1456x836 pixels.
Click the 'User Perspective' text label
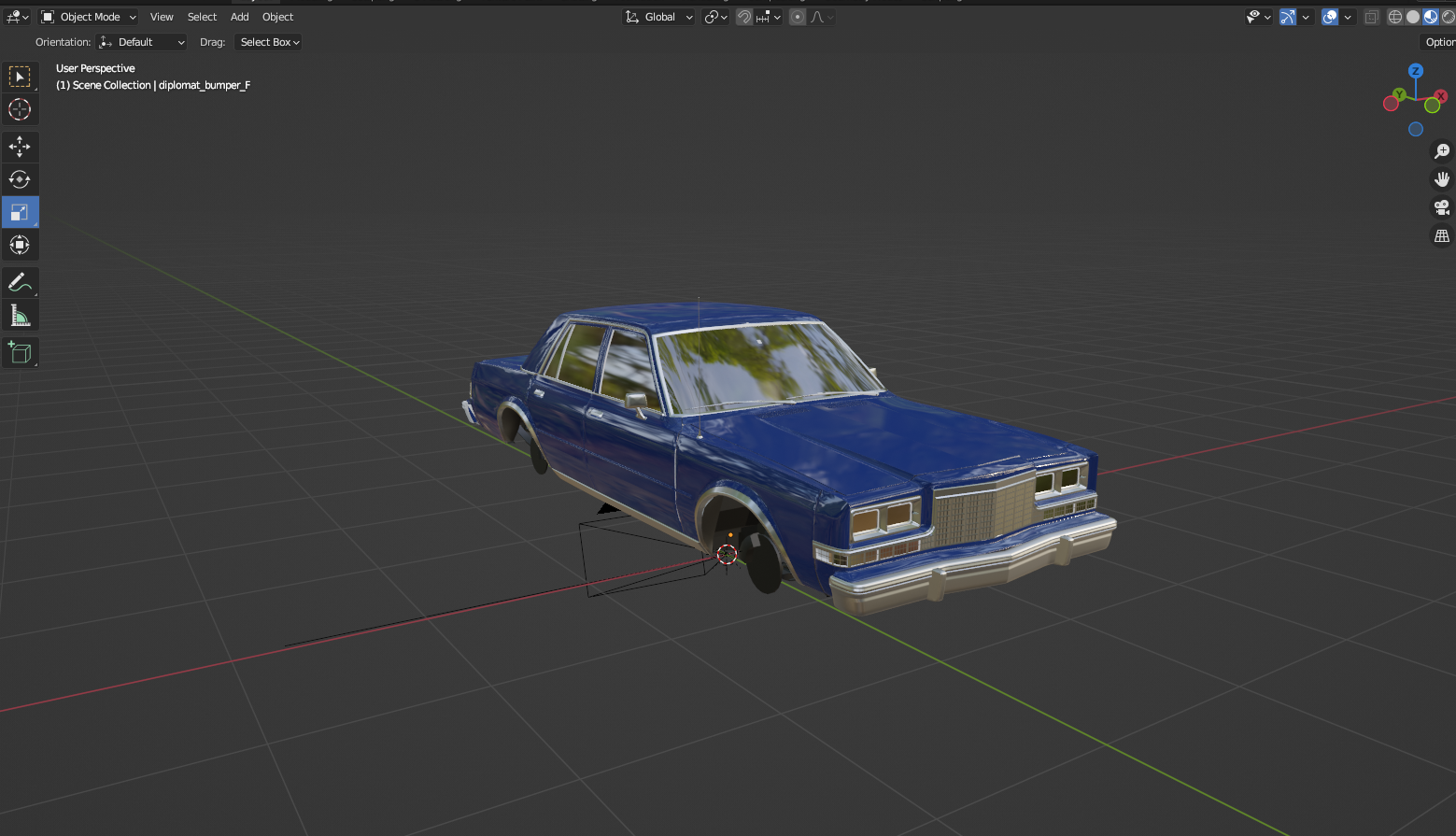point(95,68)
